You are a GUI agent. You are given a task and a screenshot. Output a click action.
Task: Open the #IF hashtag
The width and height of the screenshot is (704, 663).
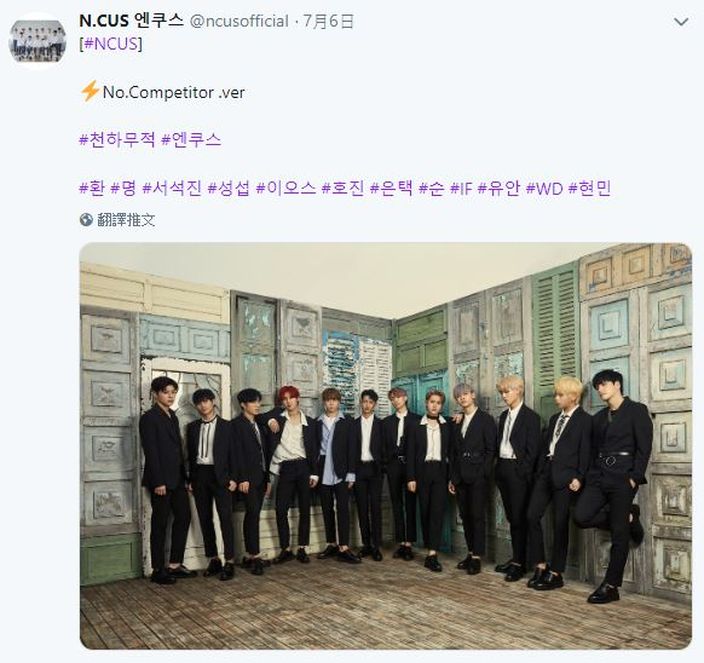pyautogui.click(x=461, y=188)
